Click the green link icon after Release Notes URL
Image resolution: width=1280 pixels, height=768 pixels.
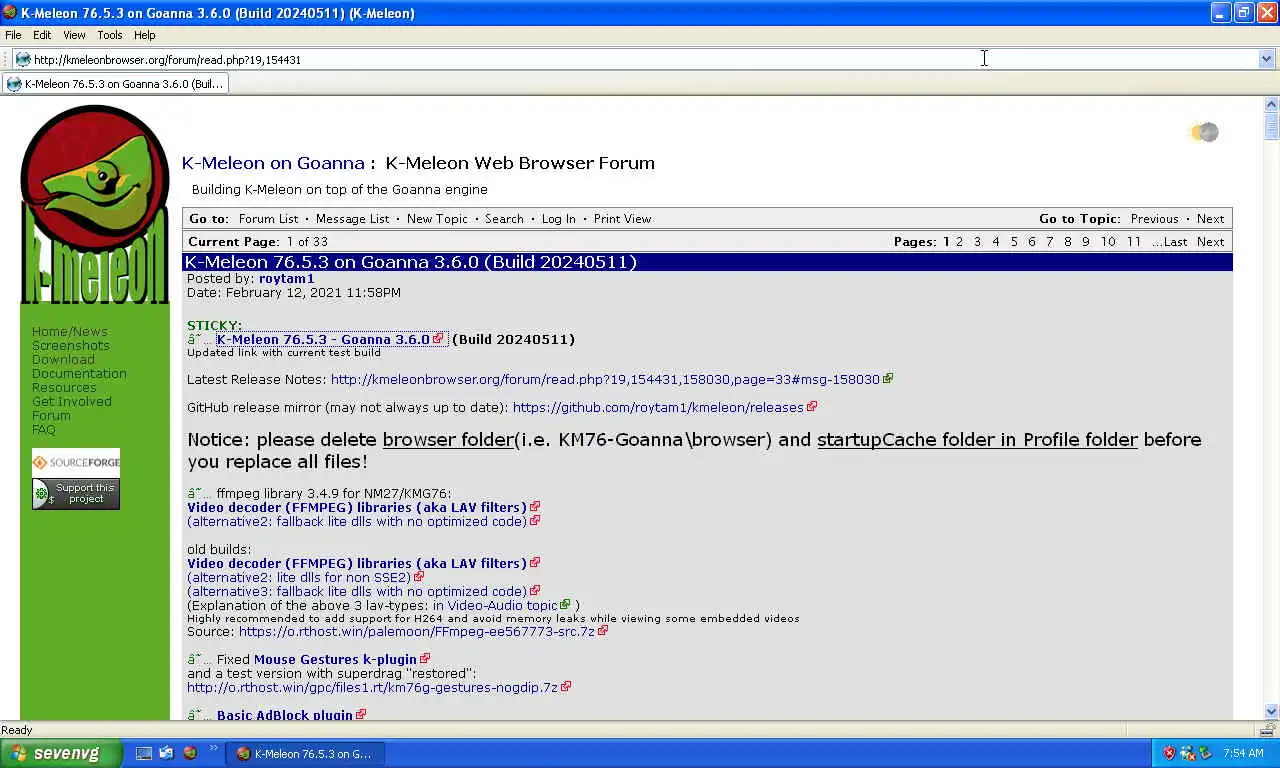click(888, 379)
